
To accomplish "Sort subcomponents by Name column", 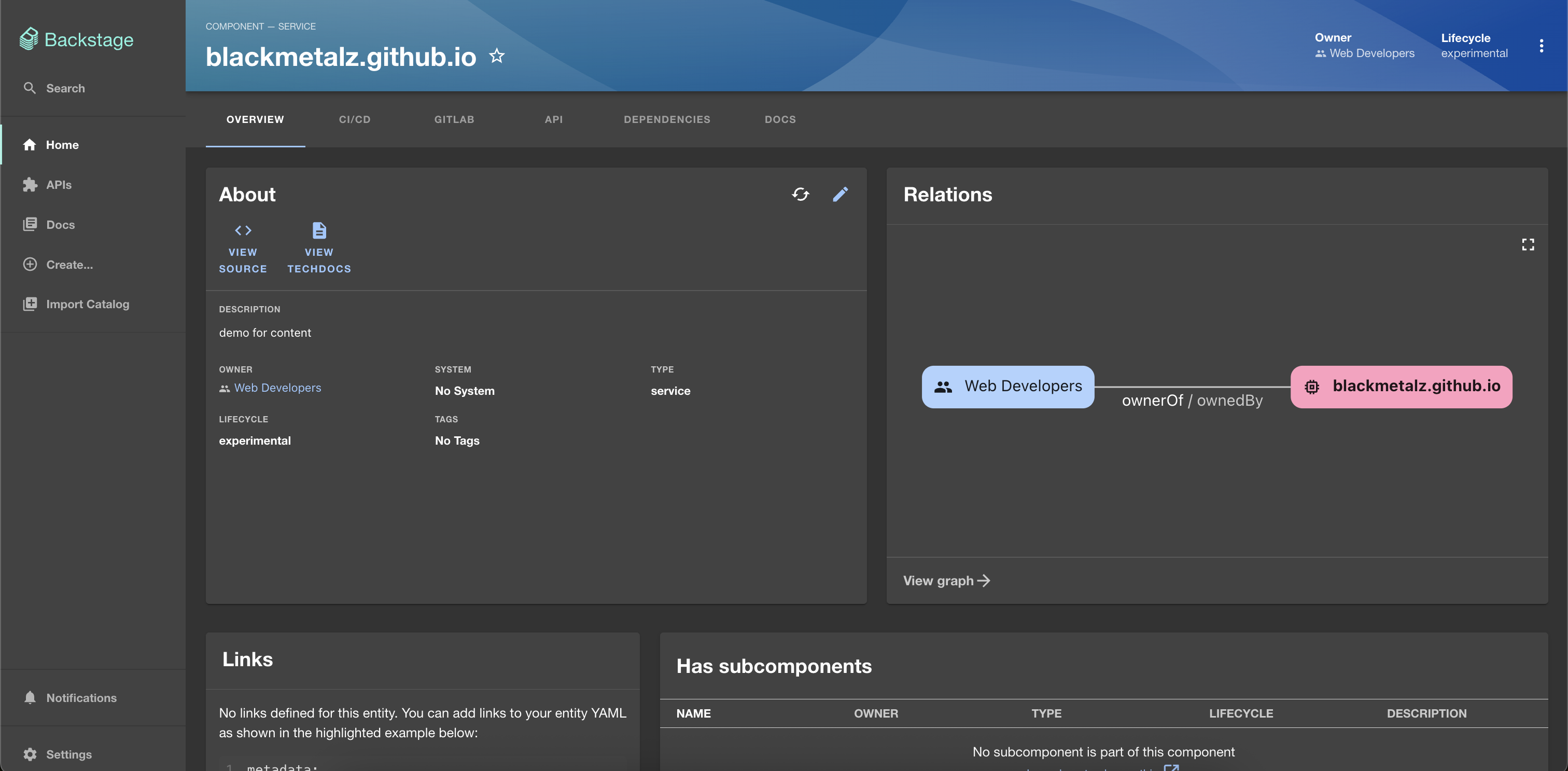I will click(693, 713).
